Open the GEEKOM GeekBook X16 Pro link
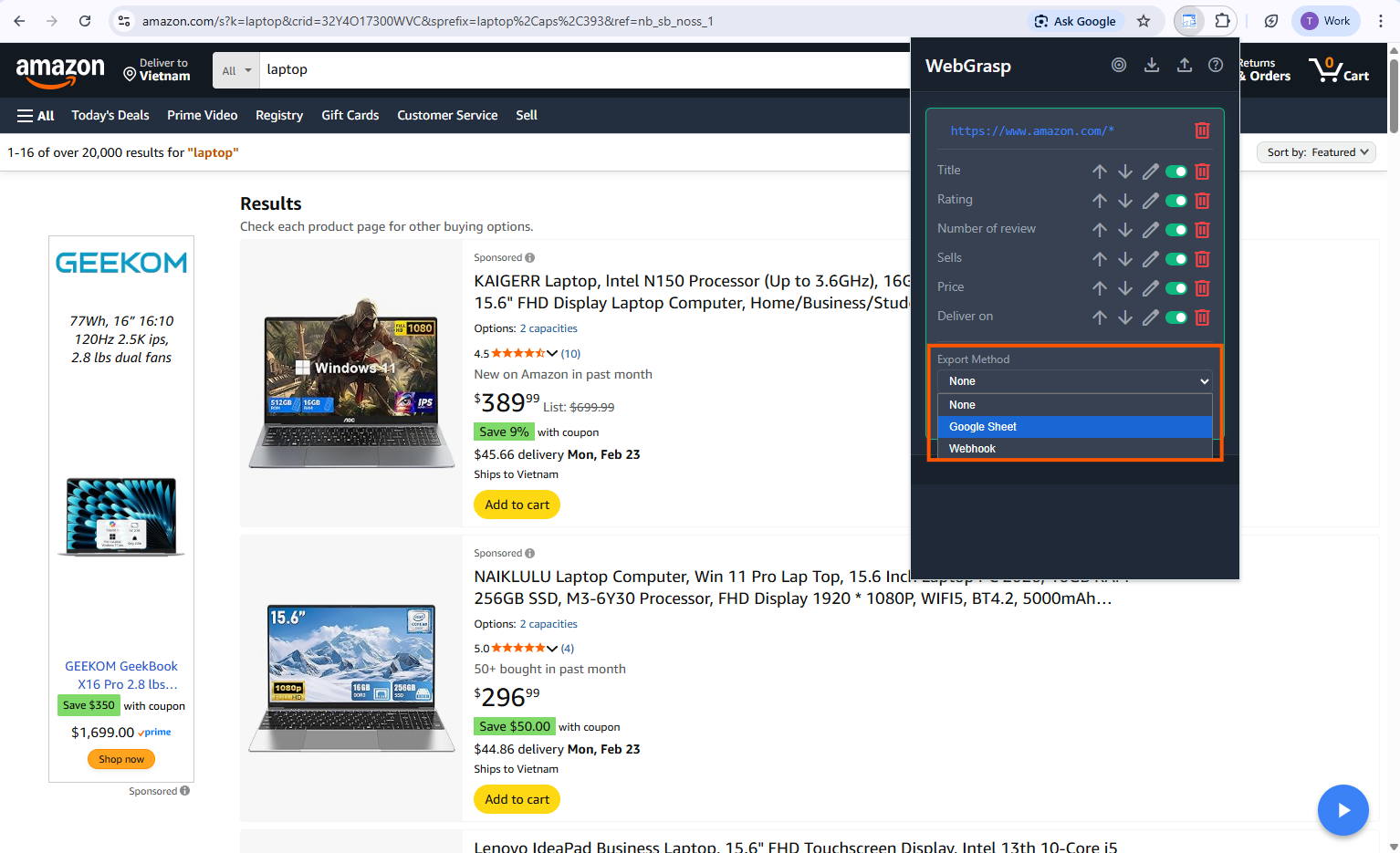 click(121, 674)
